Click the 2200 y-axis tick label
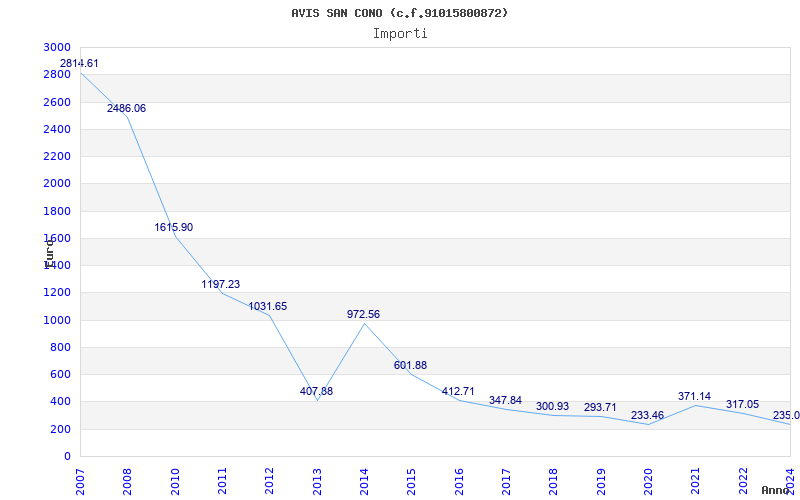Image resolution: width=800 pixels, height=500 pixels. pyautogui.click(x=57, y=157)
